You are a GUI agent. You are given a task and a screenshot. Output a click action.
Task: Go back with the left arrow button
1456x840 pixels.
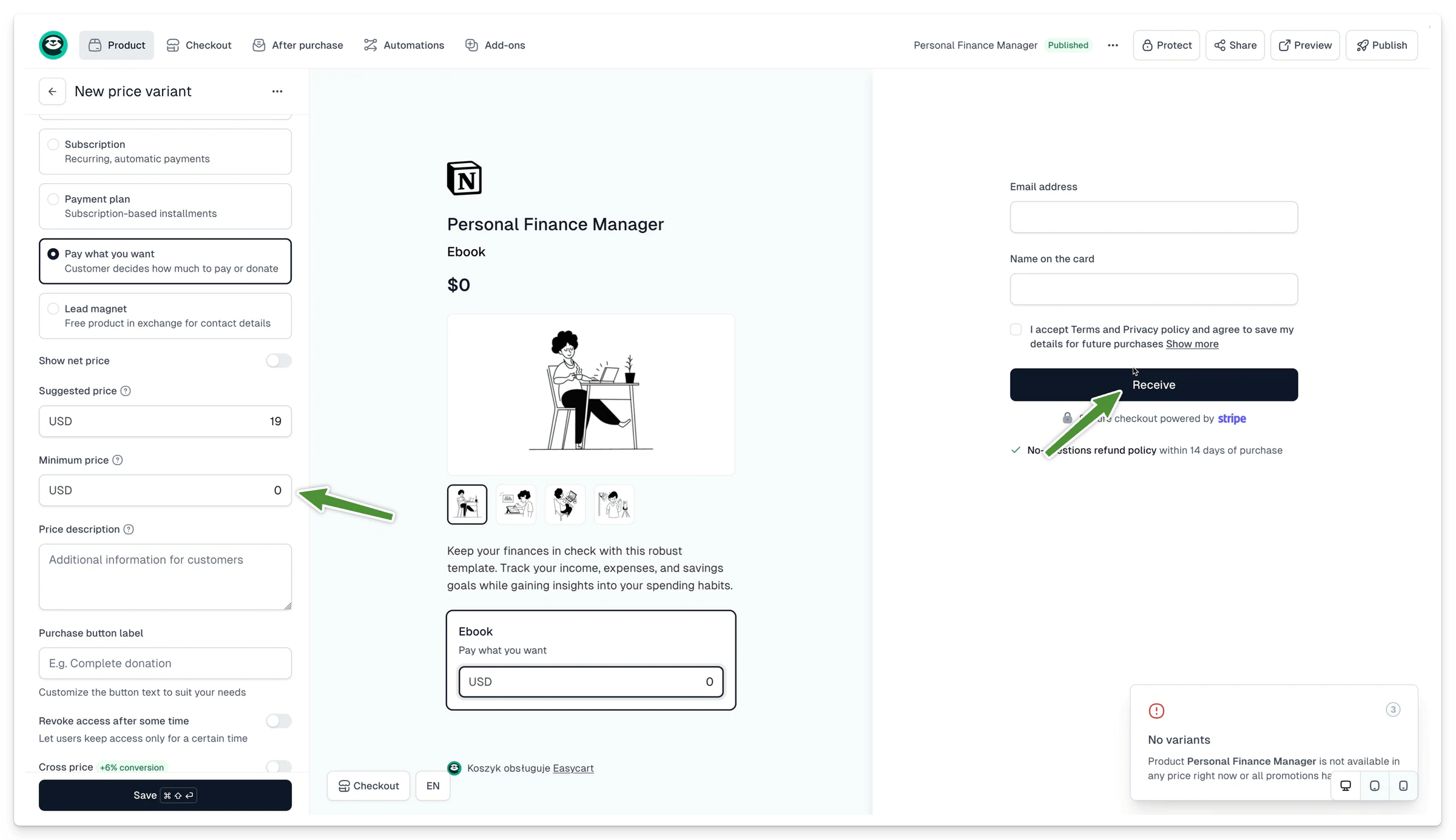coord(52,92)
